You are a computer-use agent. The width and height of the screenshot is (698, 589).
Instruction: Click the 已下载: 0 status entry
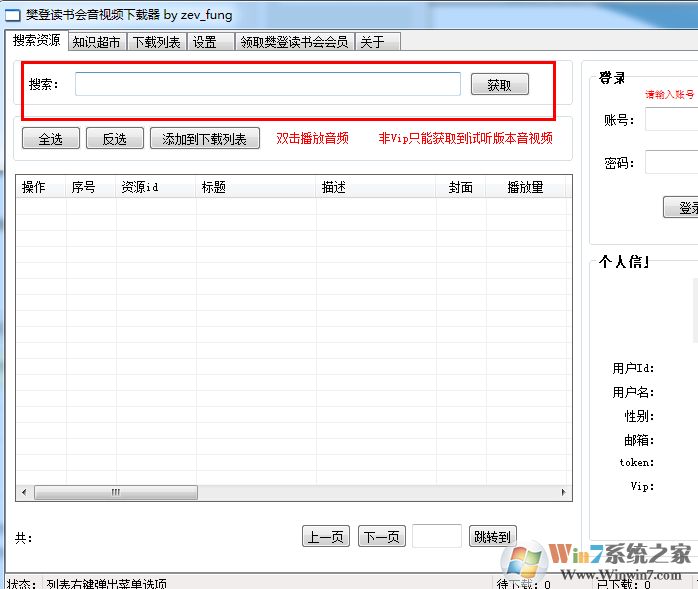[624, 584]
